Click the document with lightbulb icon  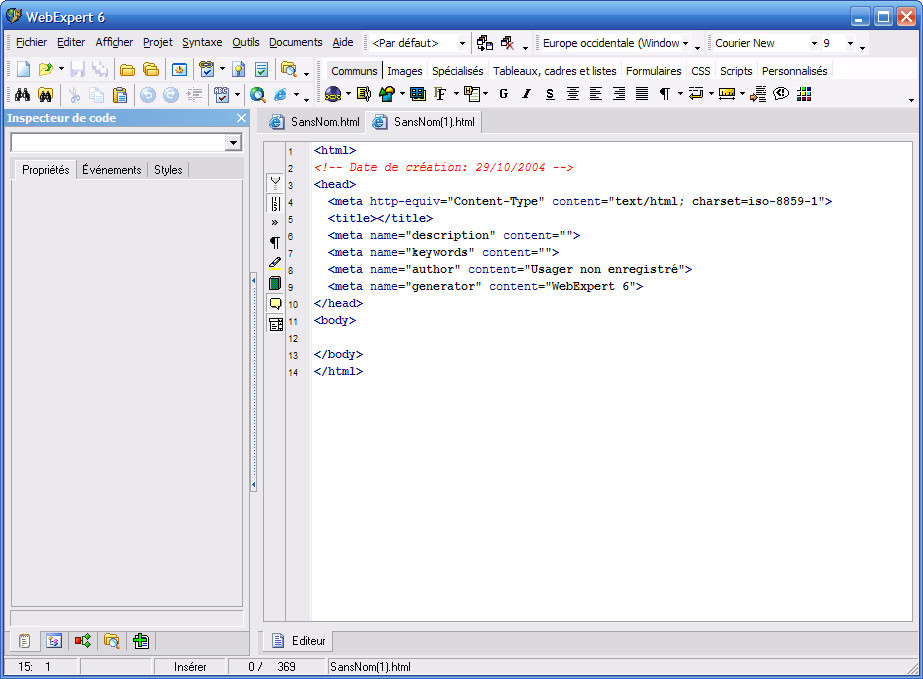(x=238, y=69)
